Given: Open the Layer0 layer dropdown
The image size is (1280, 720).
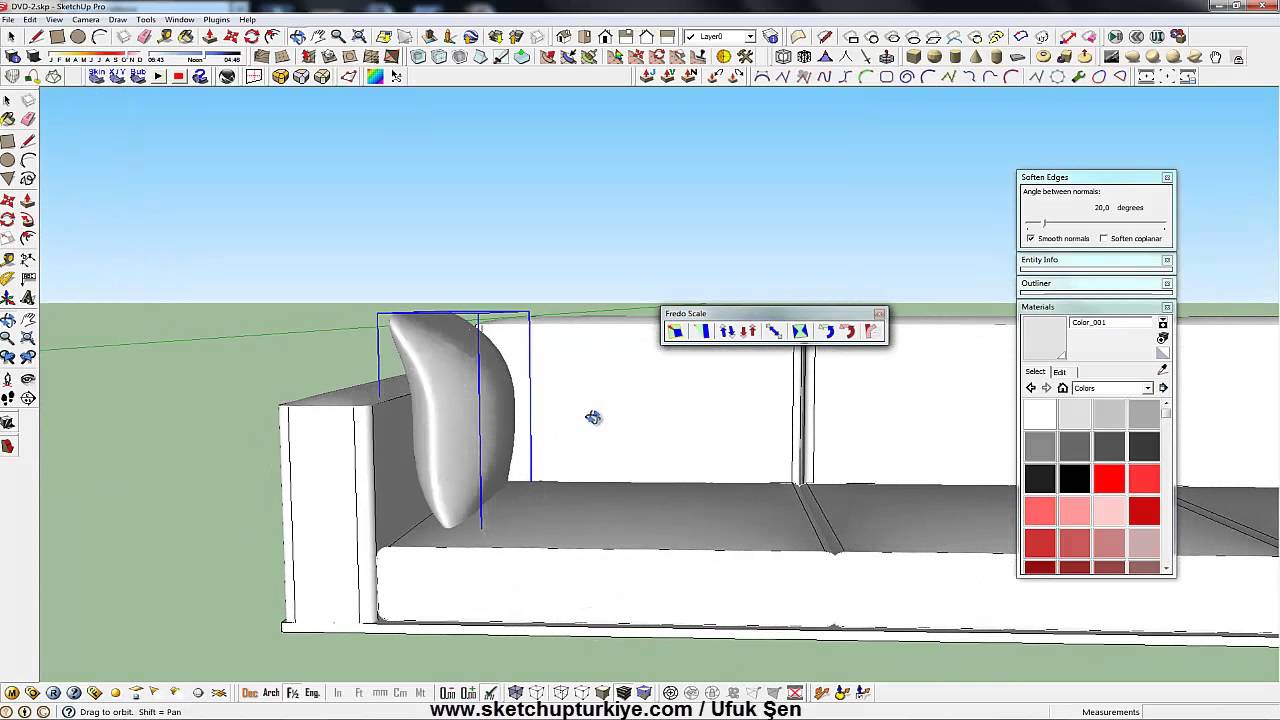Looking at the screenshot, I should pos(749,37).
